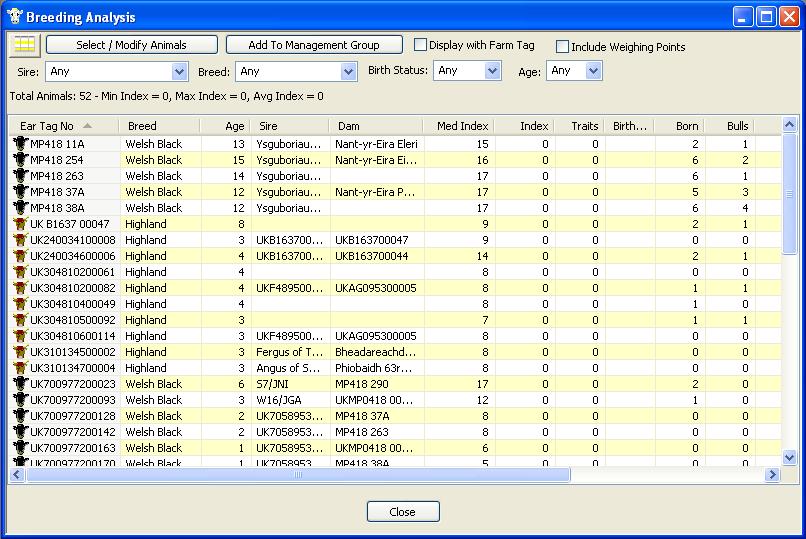Select dam cell Nant-yr-Eira Eleri
The width and height of the screenshot is (806, 539).
coord(376,144)
